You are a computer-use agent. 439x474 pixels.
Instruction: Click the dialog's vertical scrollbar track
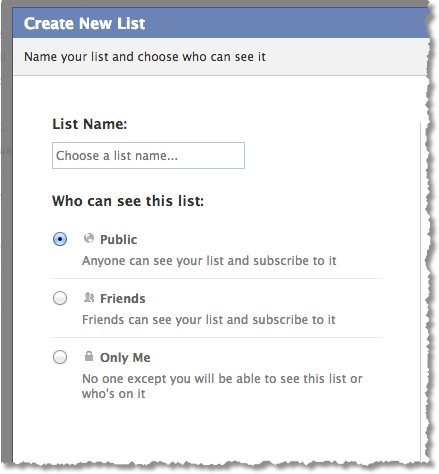421,292
